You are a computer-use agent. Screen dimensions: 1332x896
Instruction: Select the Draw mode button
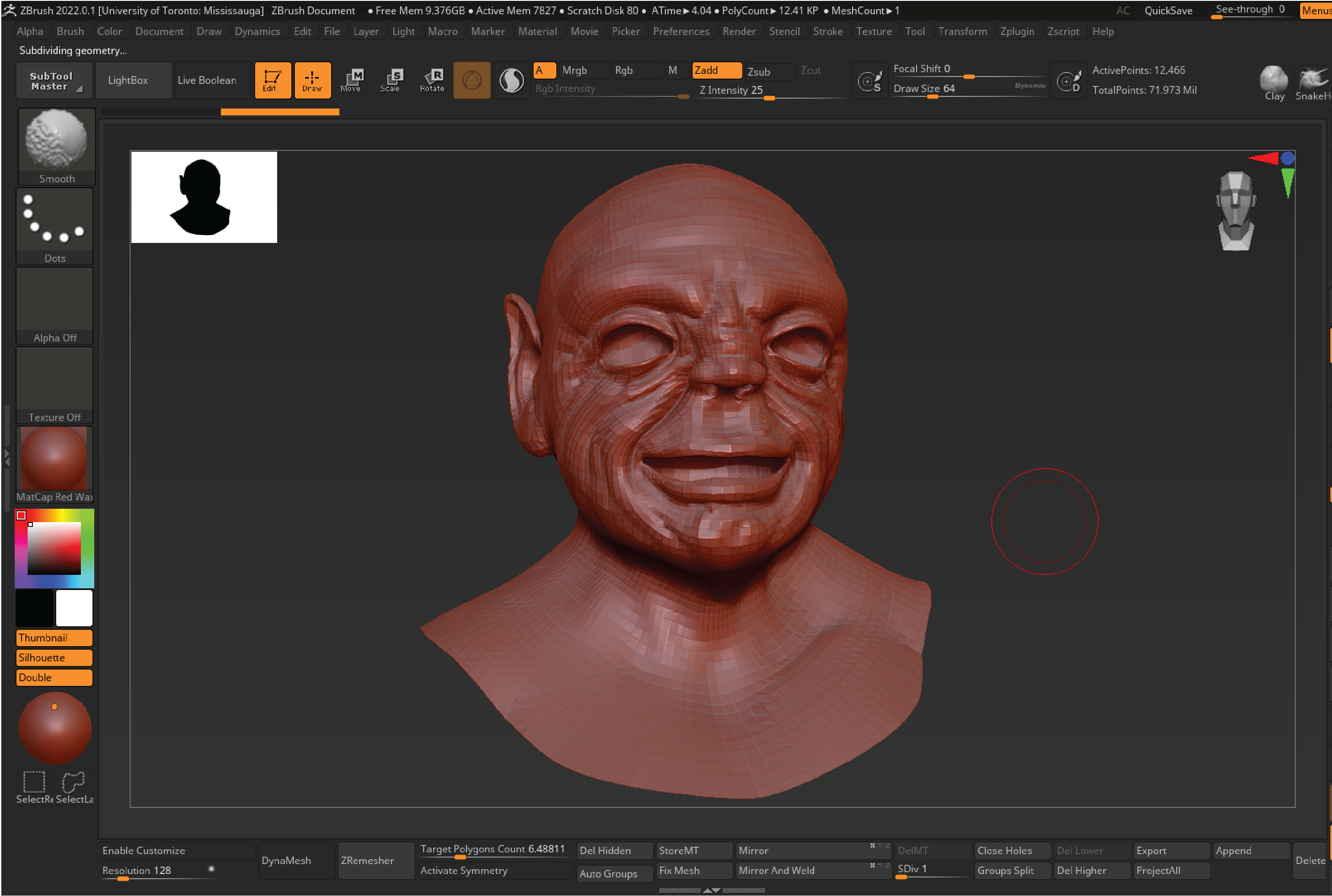[x=311, y=80]
